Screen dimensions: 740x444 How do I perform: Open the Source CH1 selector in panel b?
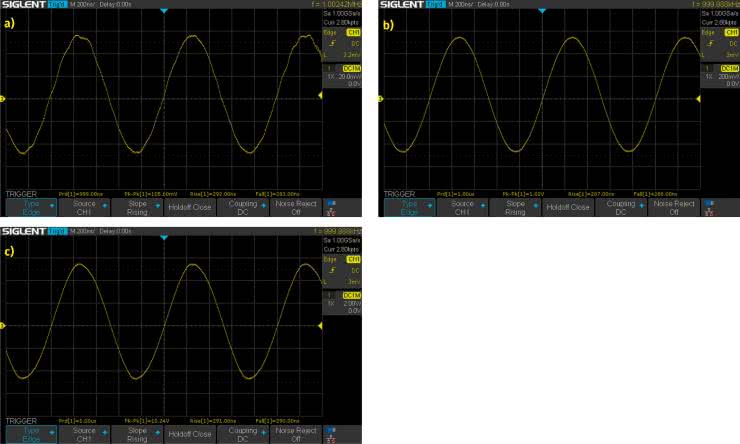coord(461,207)
